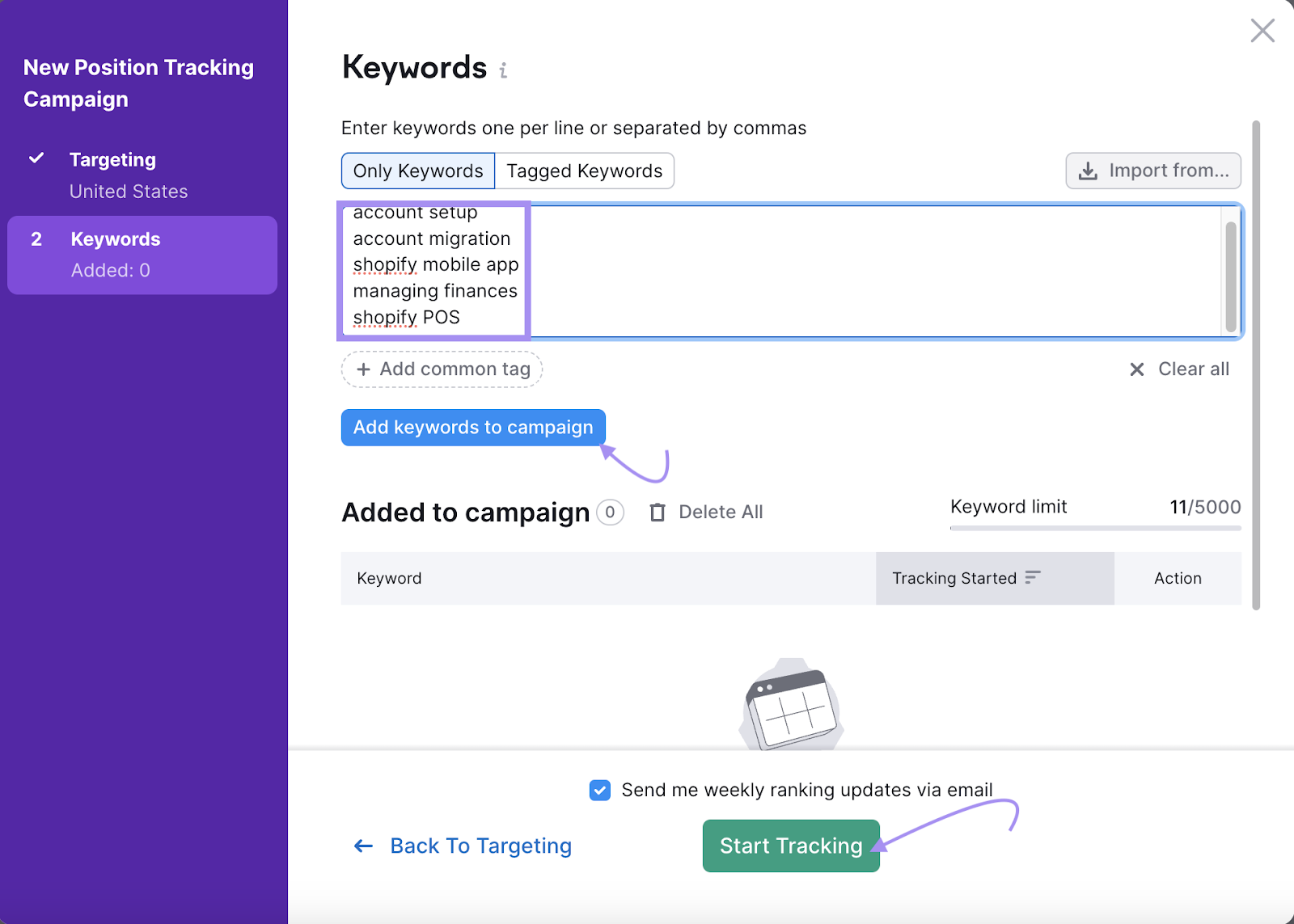Click the X icon next to Clear all
Screen dimensions: 1294x924
tap(1136, 369)
